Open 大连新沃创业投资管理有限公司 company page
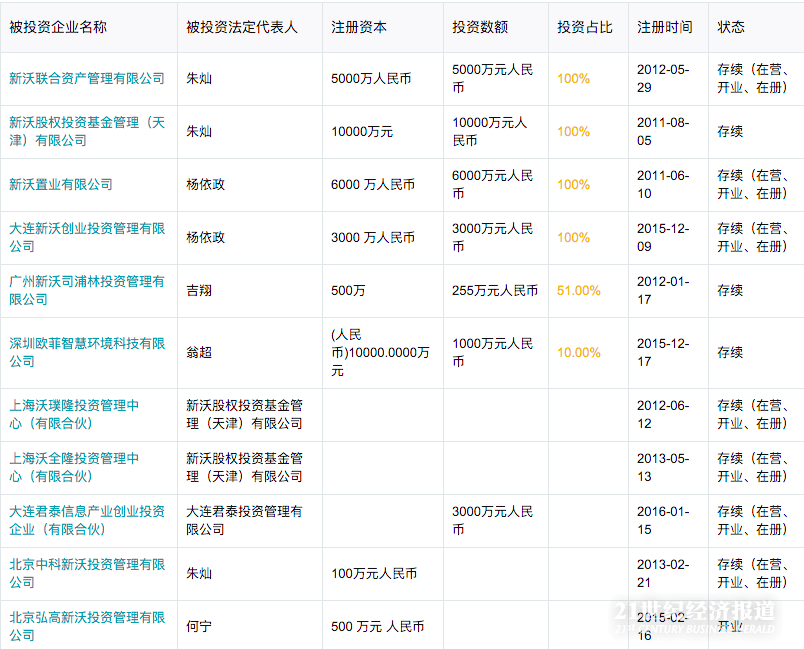Image resolution: width=804 pixels, height=649 pixels. pos(87,237)
